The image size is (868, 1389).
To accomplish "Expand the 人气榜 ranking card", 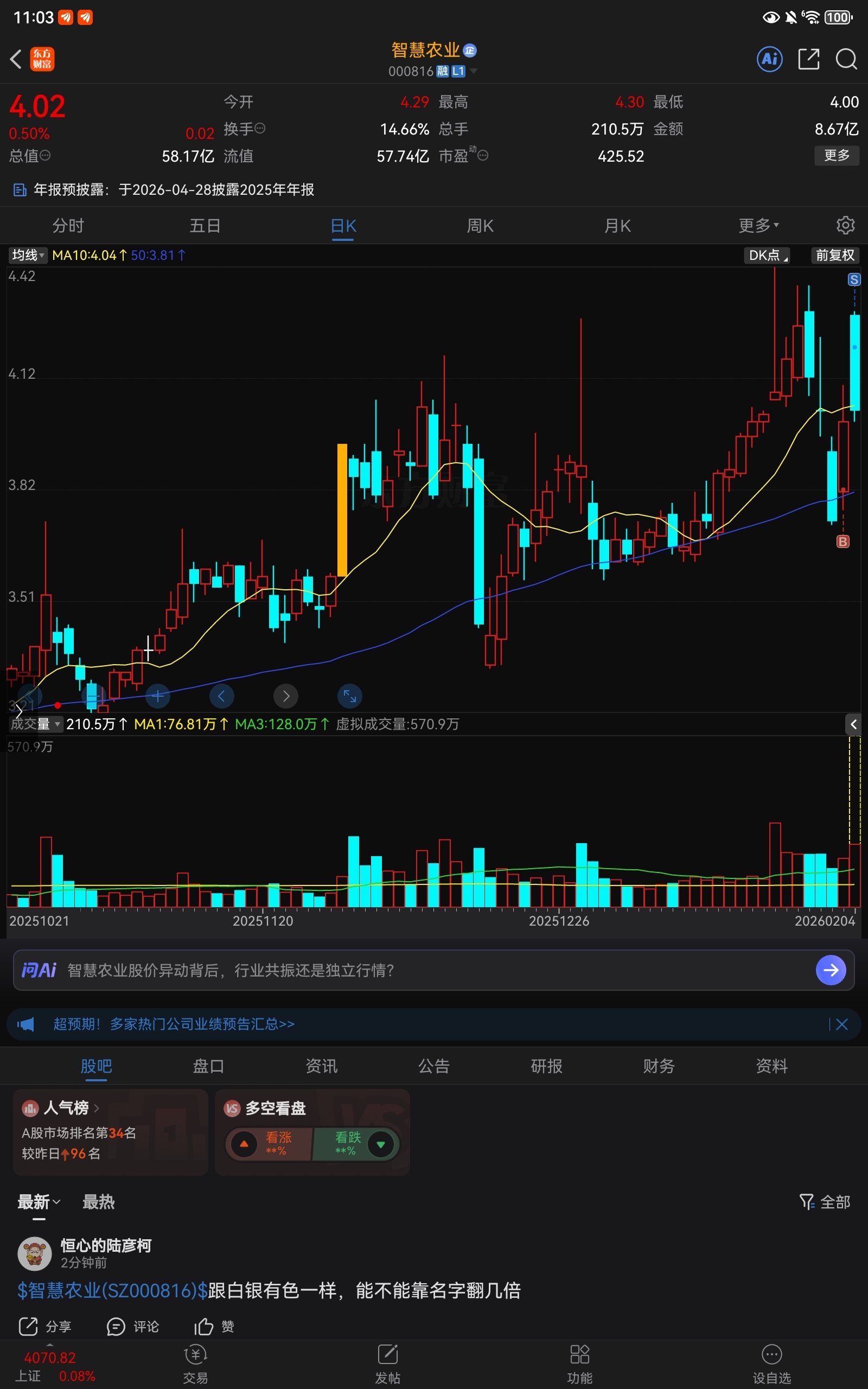I will pos(110,1132).
